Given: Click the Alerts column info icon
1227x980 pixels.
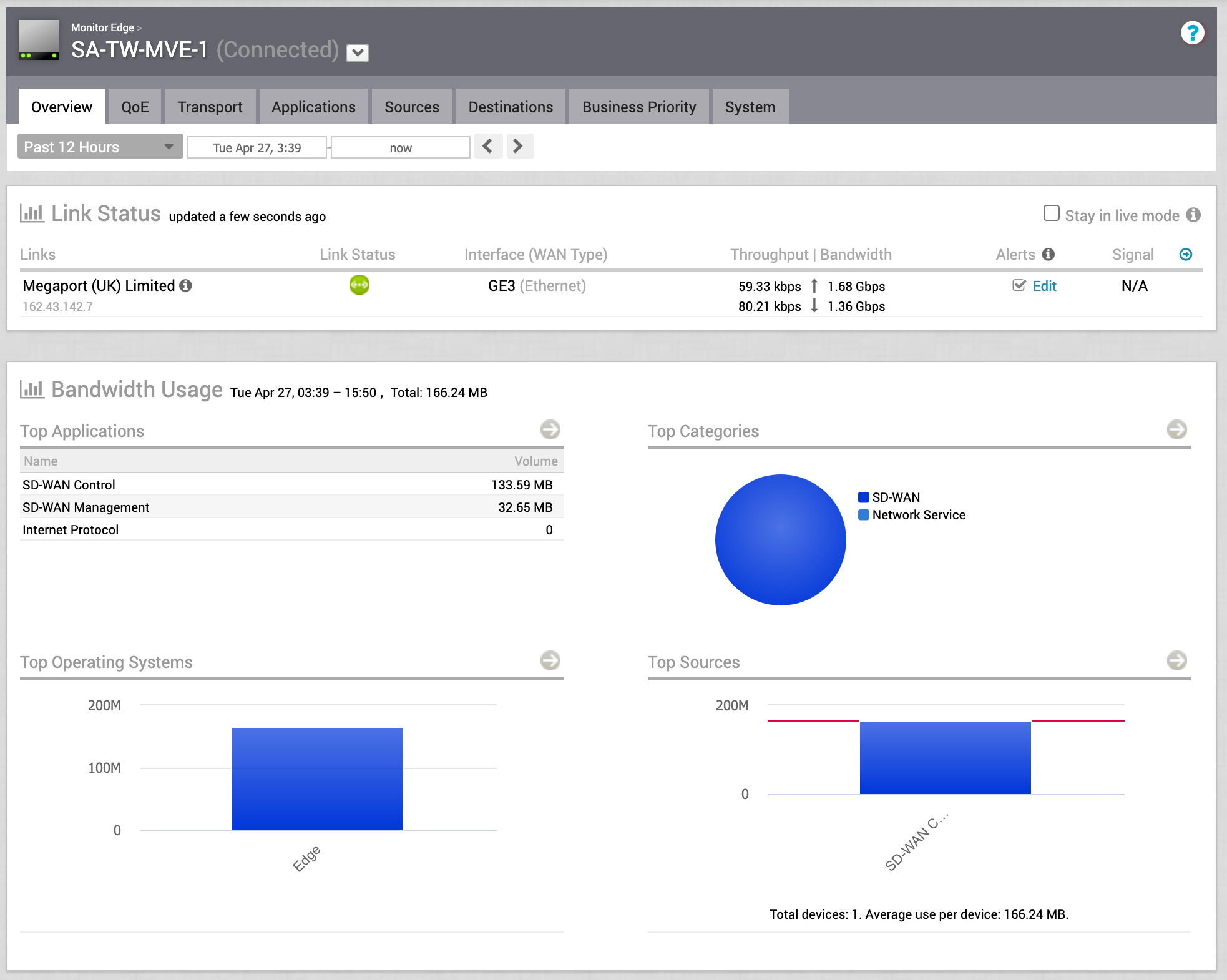Looking at the screenshot, I should 1049,254.
